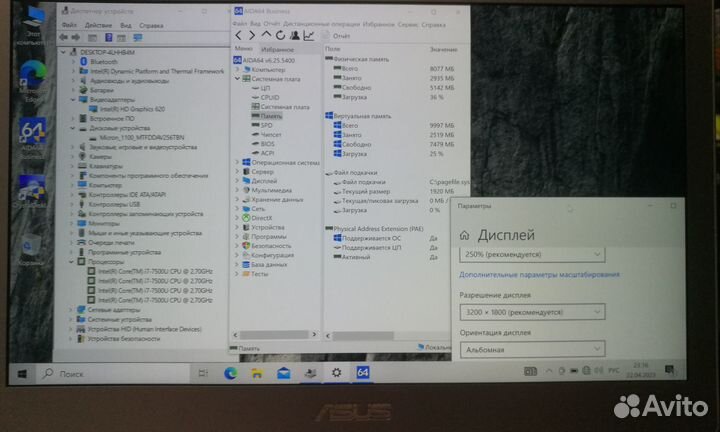Open the scale 250% dropdown

coord(532,254)
